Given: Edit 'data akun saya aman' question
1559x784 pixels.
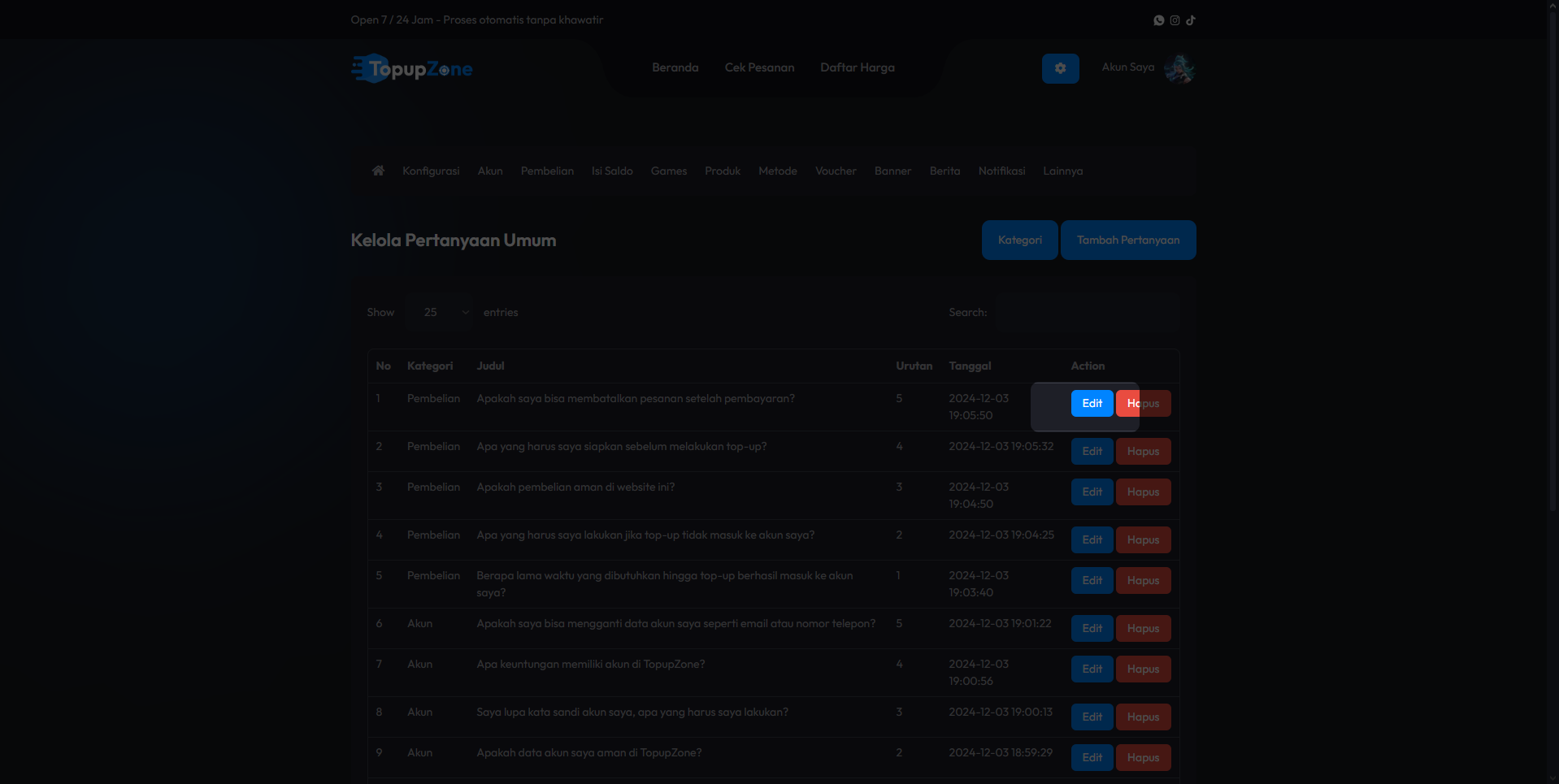Looking at the screenshot, I should pos(1092,757).
